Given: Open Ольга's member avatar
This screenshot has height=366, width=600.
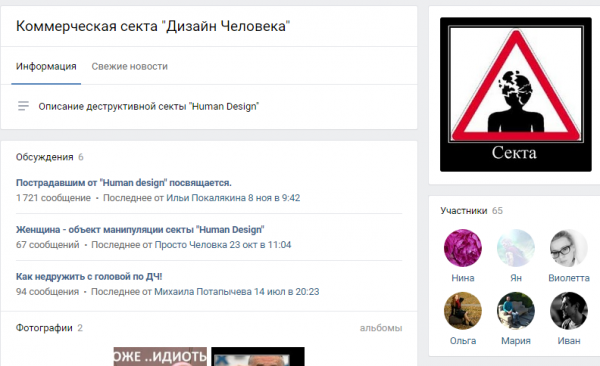Looking at the screenshot, I should click(463, 310).
